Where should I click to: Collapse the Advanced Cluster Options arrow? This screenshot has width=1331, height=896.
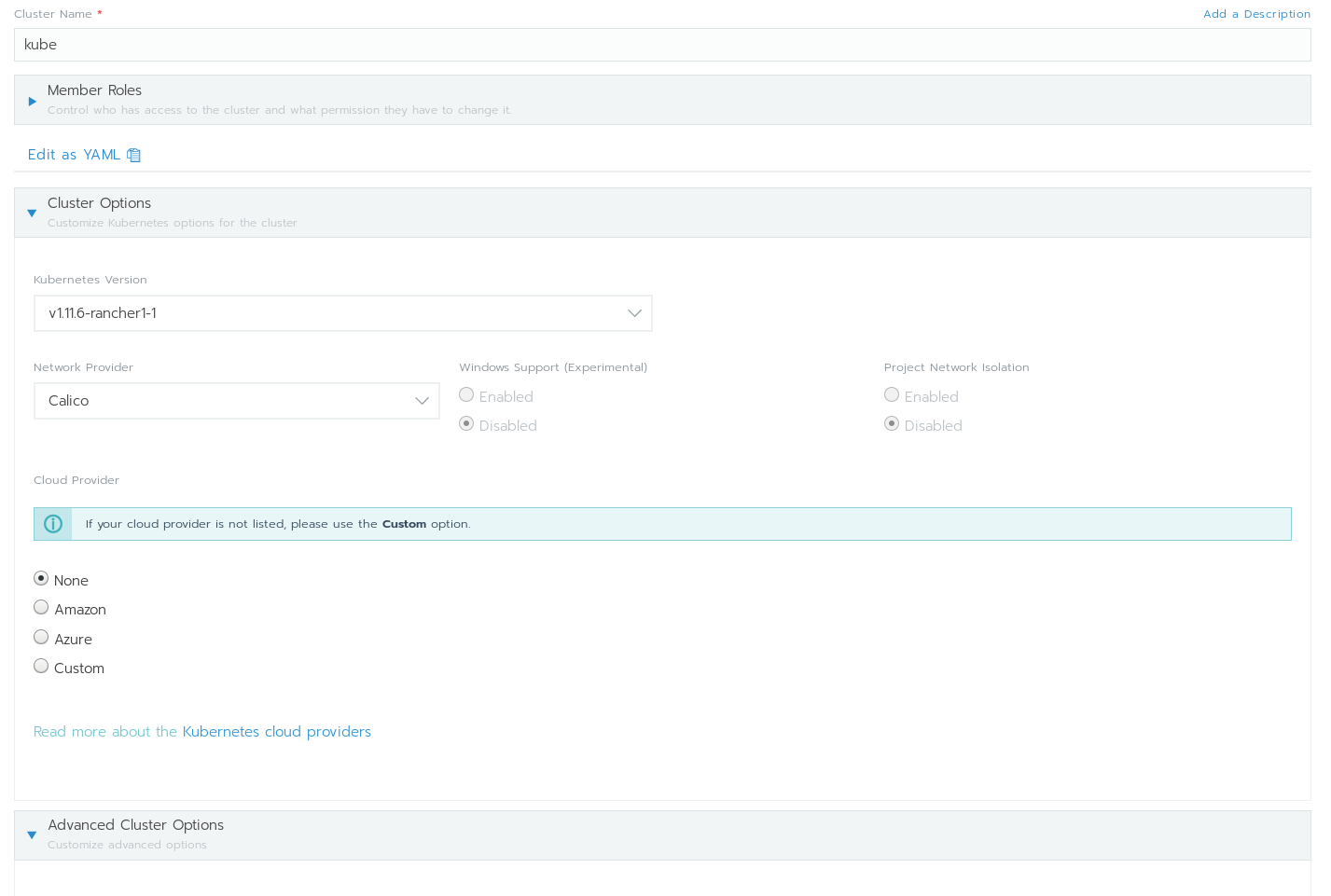[x=32, y=835]
